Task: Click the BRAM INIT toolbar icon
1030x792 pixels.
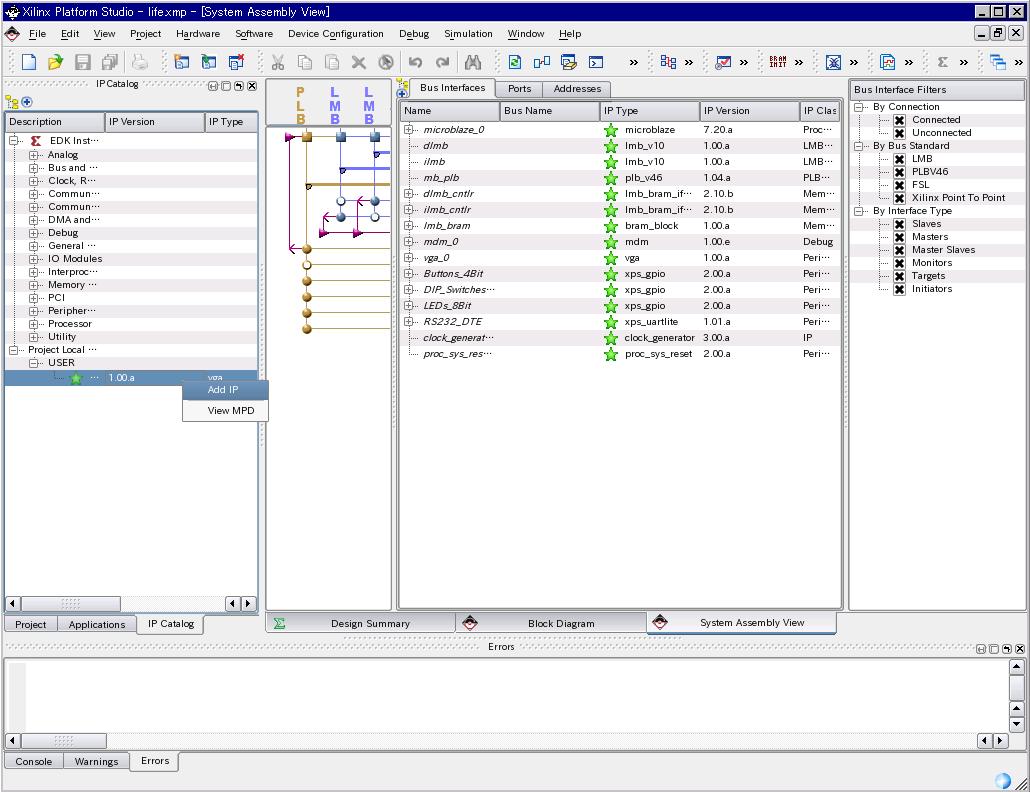Action: pos(778,62)
